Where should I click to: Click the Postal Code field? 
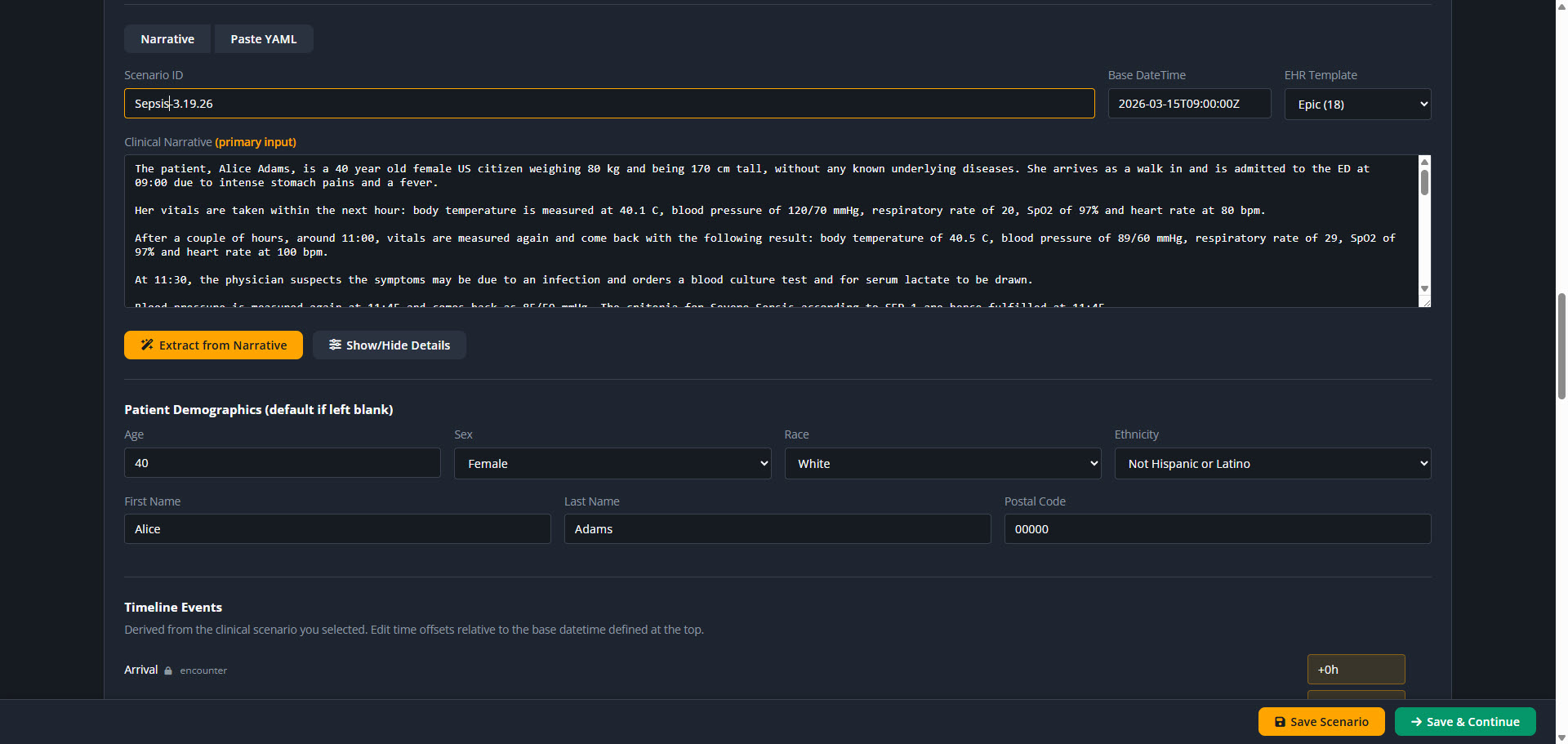tap(1218, 529)
